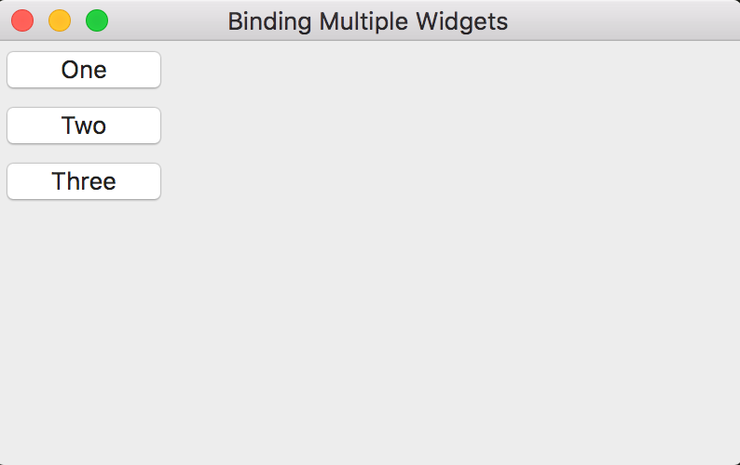Hit the green zoom circle icon
The image size is (740, 465).
pos(97,20)
